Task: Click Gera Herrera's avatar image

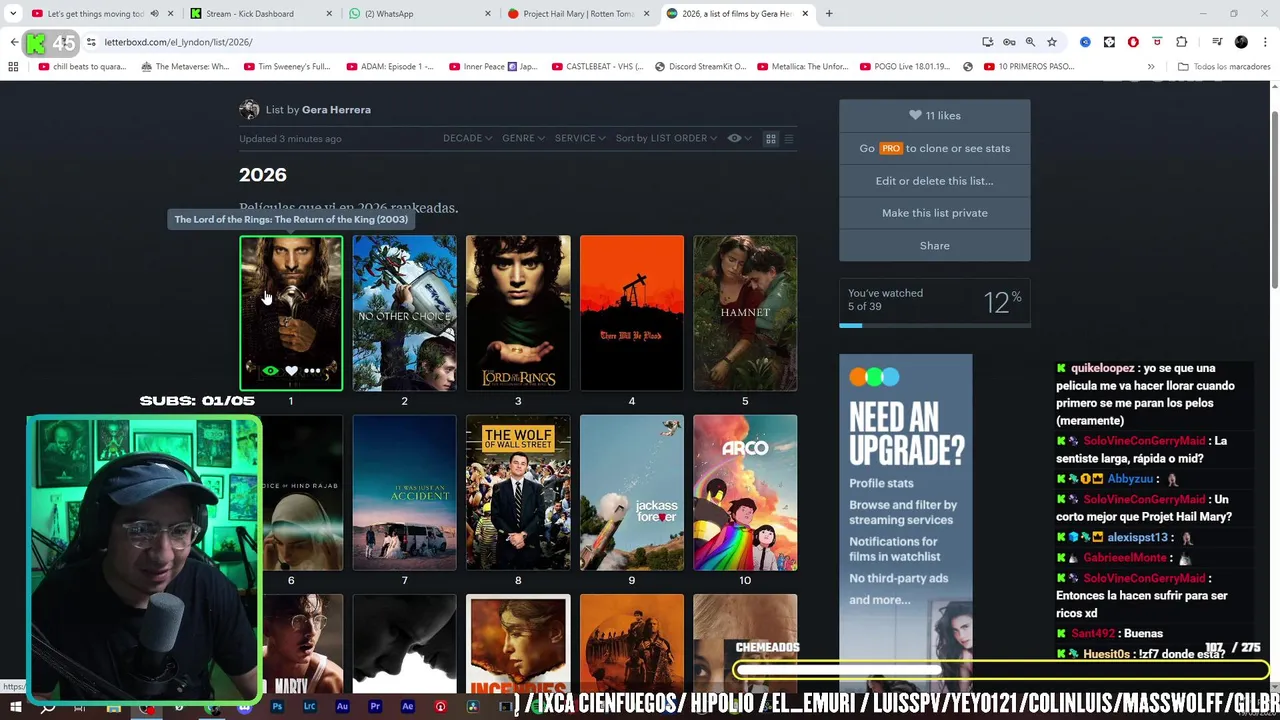Action: click(249, 110)
